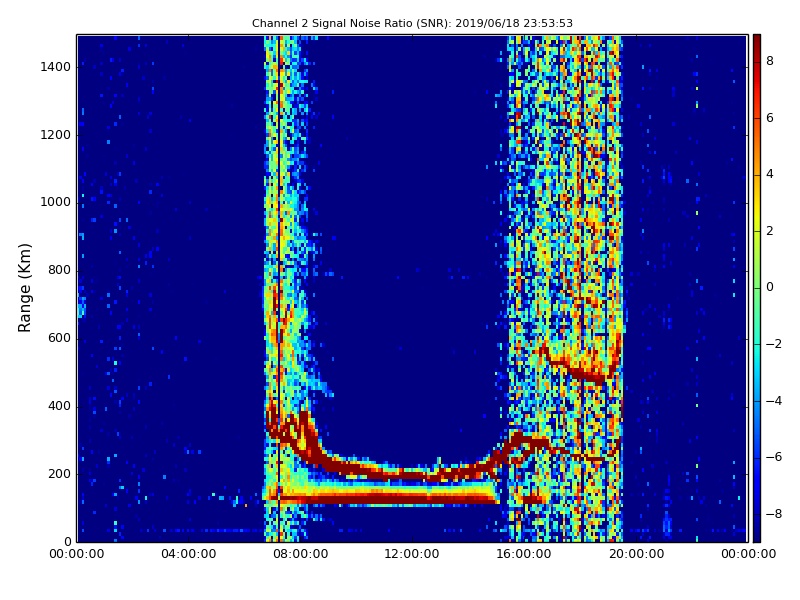
Task: Click the 1200 tick label on the range axis
Action: point(55,135)
